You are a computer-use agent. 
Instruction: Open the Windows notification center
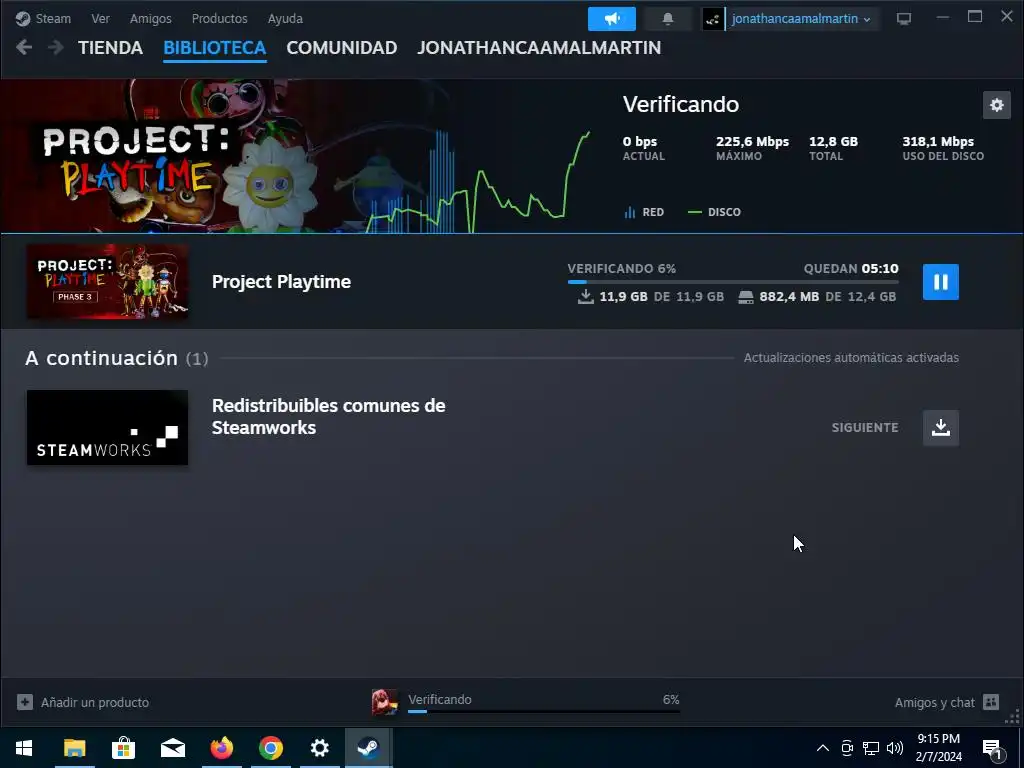coord(993,748)
